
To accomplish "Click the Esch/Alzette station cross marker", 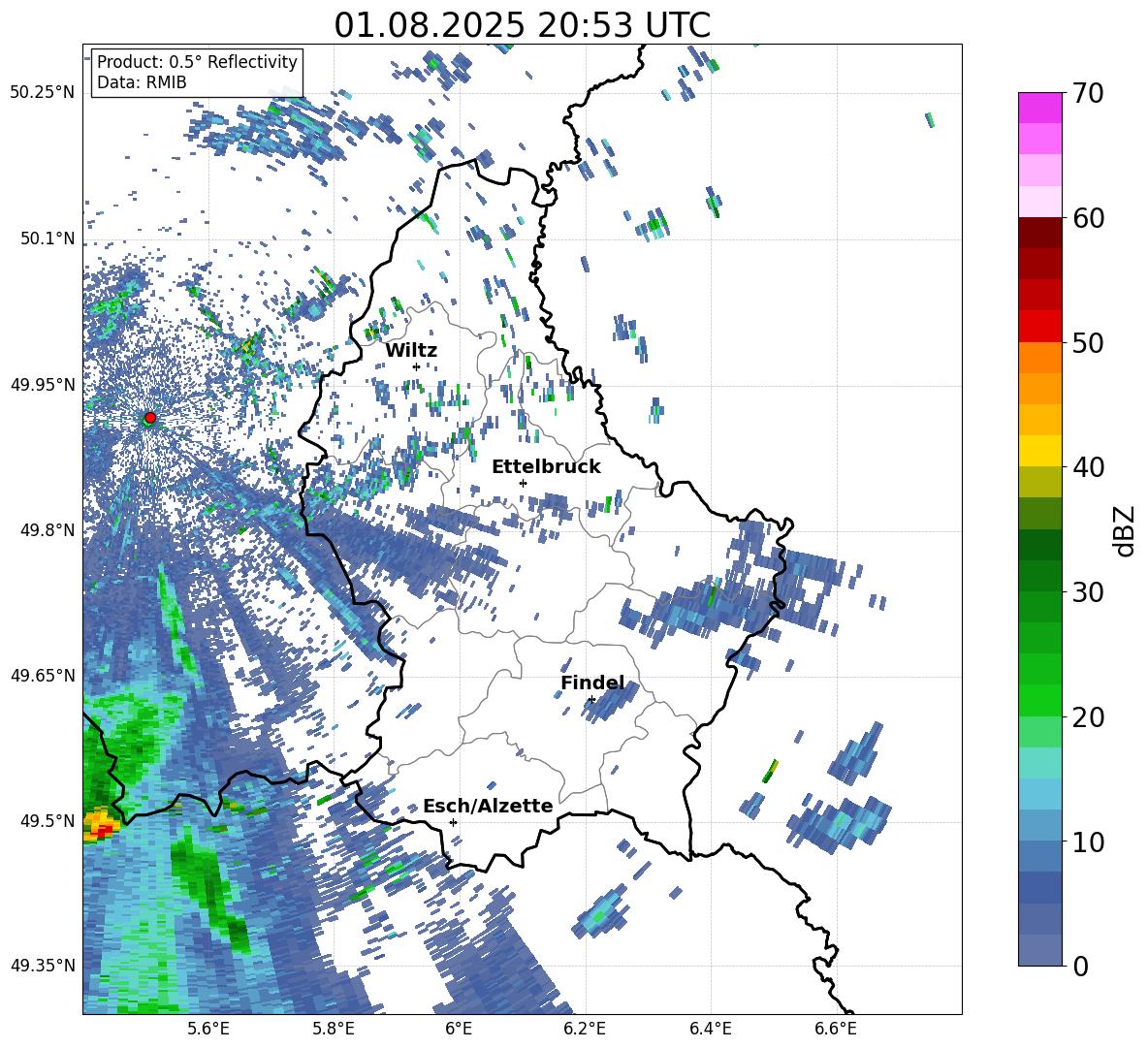I will (453, 822).
